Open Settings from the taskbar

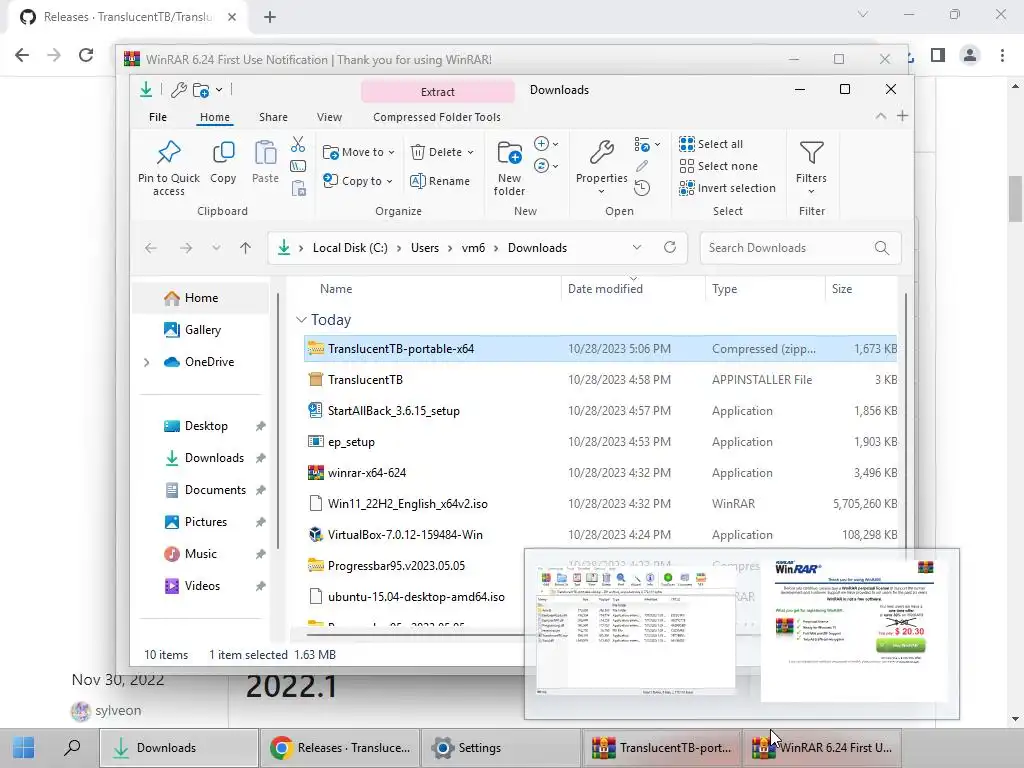(500, 748)
